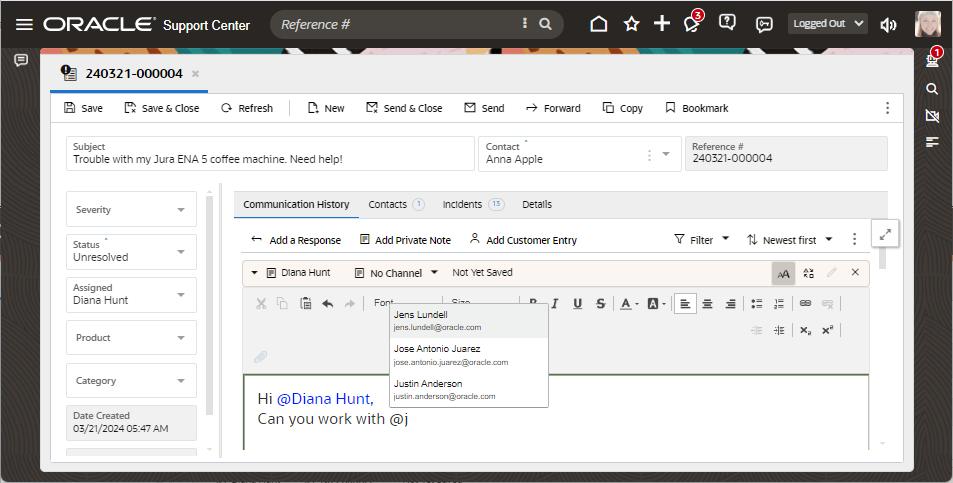Align text right

731,303
